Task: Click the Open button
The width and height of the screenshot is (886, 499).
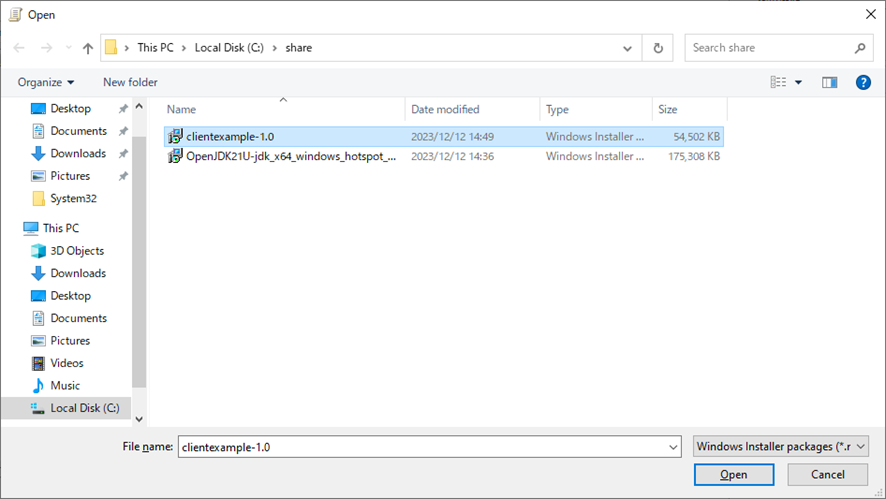Action: (x=733, y=475)
